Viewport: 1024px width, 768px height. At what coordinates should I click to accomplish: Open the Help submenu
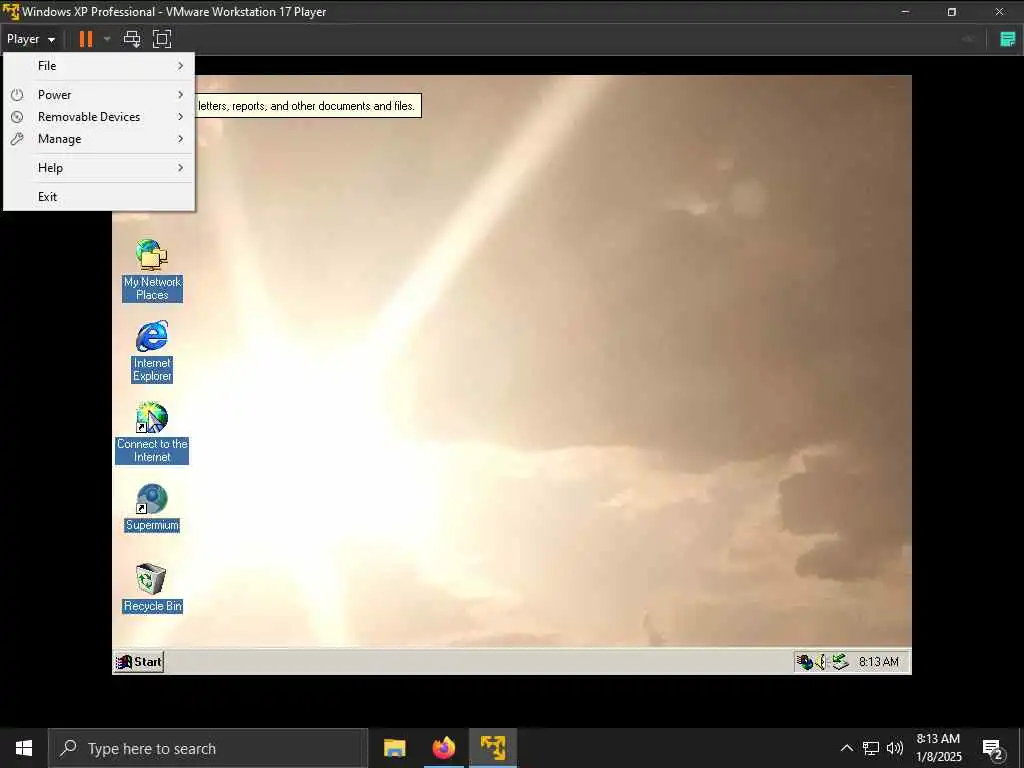tap(99, 168)
